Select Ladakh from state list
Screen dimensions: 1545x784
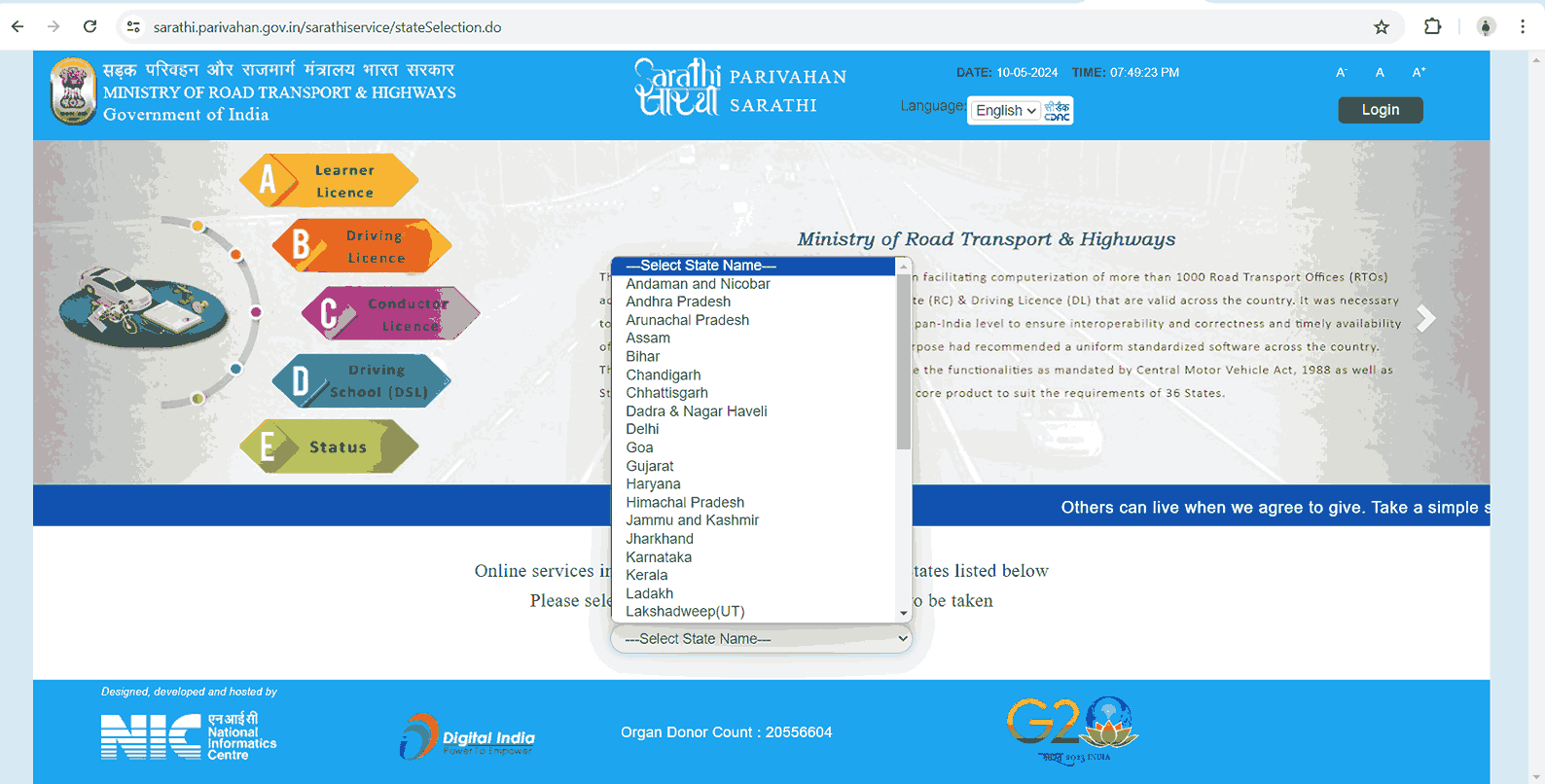click(x=753, y=593)
